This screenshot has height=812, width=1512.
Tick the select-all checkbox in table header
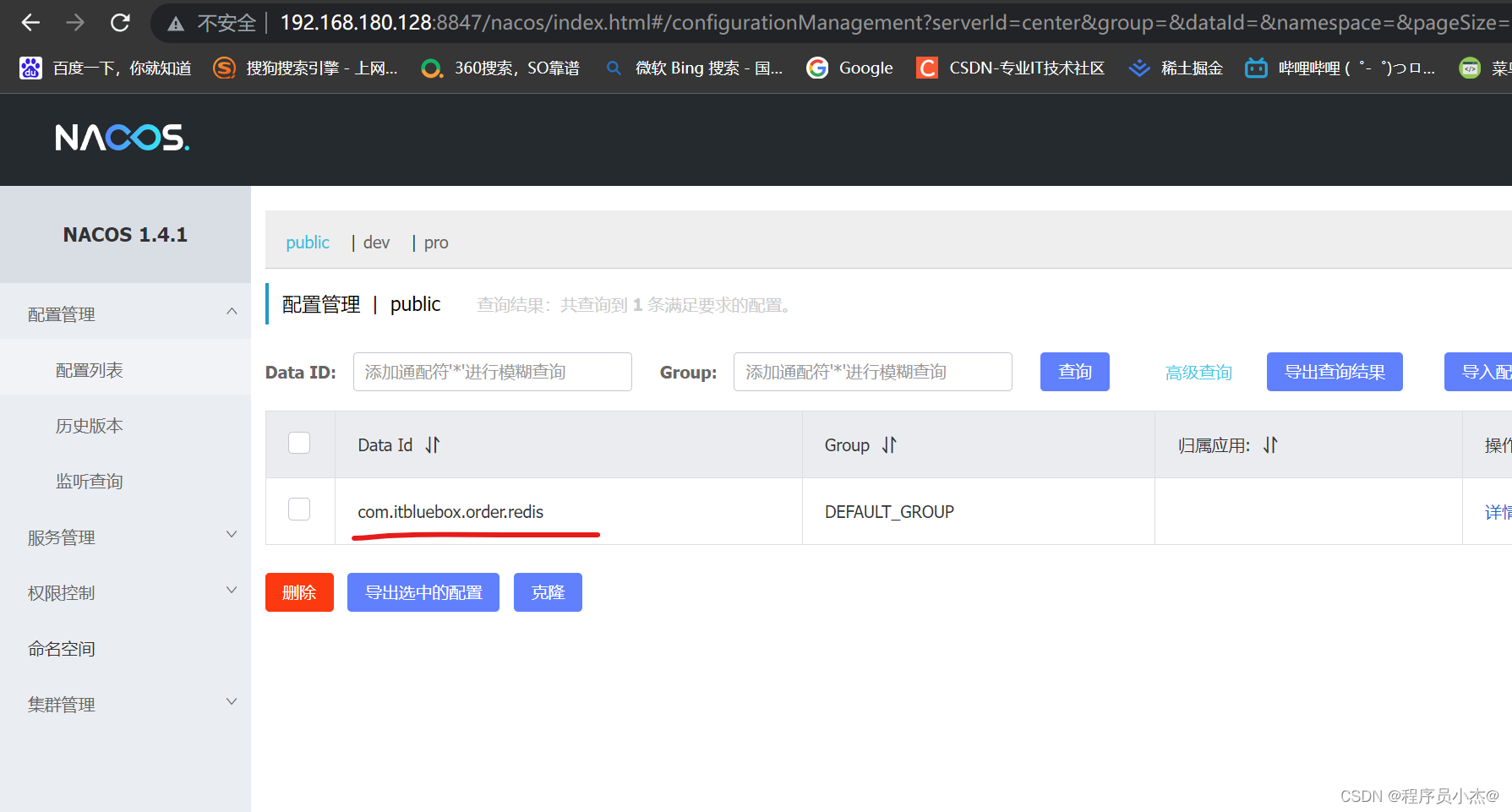click(299, 443)
